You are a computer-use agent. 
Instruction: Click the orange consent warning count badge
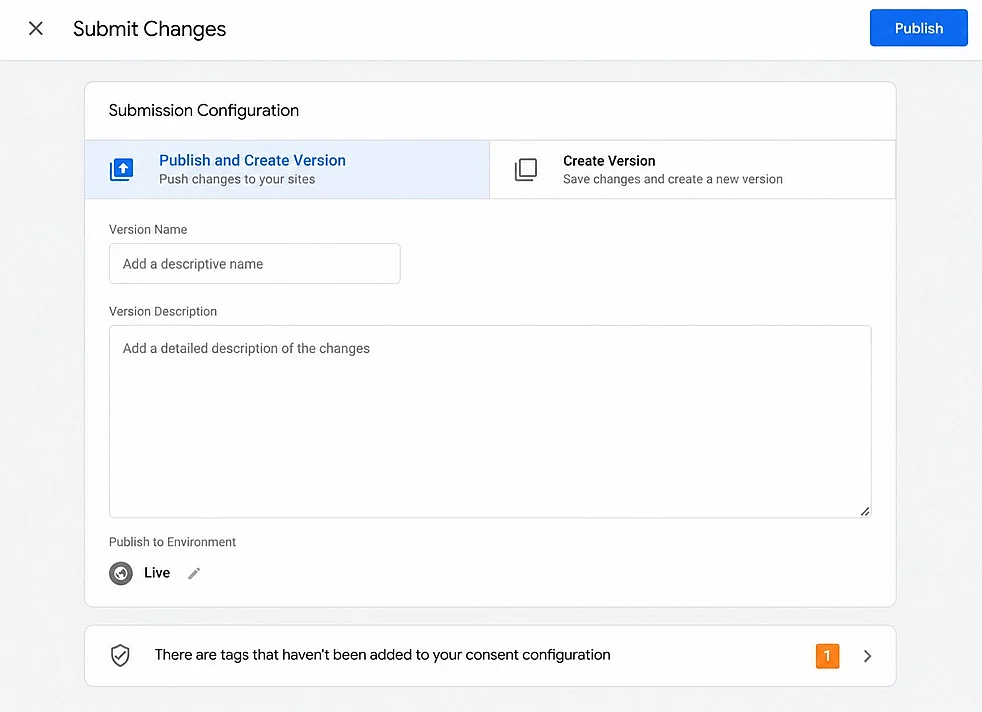[827, 656]
